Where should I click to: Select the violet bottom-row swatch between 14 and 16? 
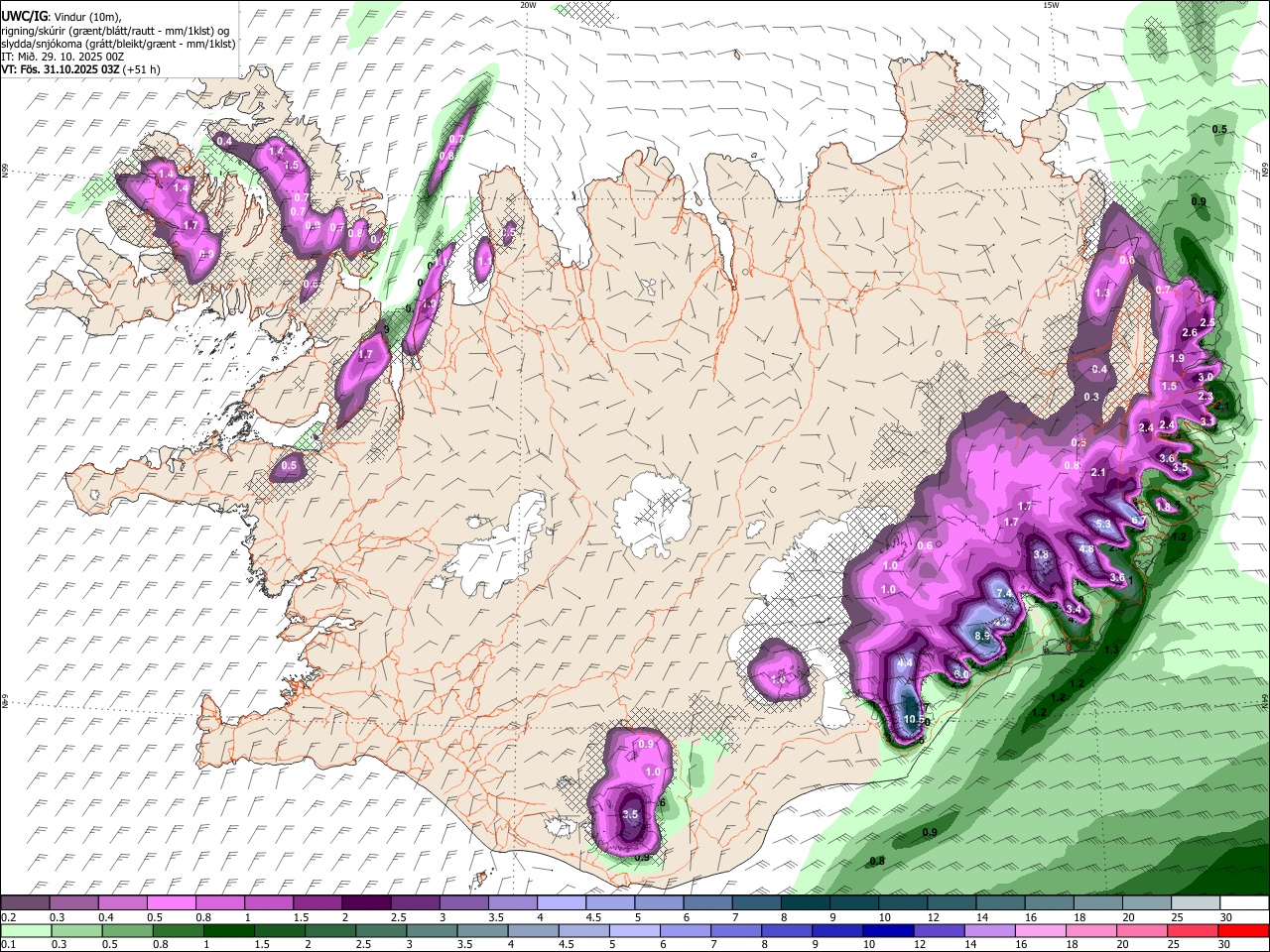988,931
